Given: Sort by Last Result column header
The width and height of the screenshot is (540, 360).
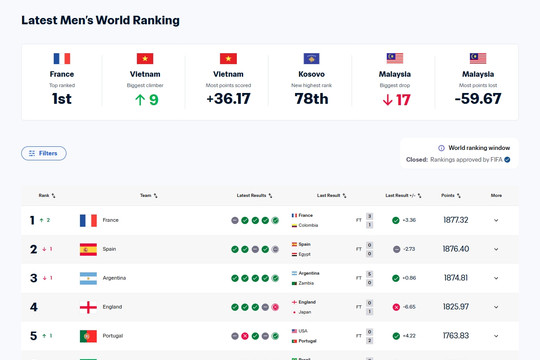Looking at the screenshot, I should click(331, 195).
